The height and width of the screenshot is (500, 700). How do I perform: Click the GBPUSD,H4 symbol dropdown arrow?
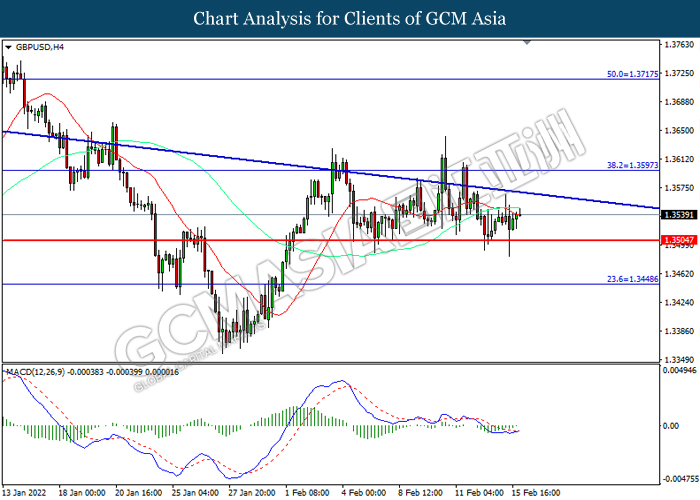[8, 47]
